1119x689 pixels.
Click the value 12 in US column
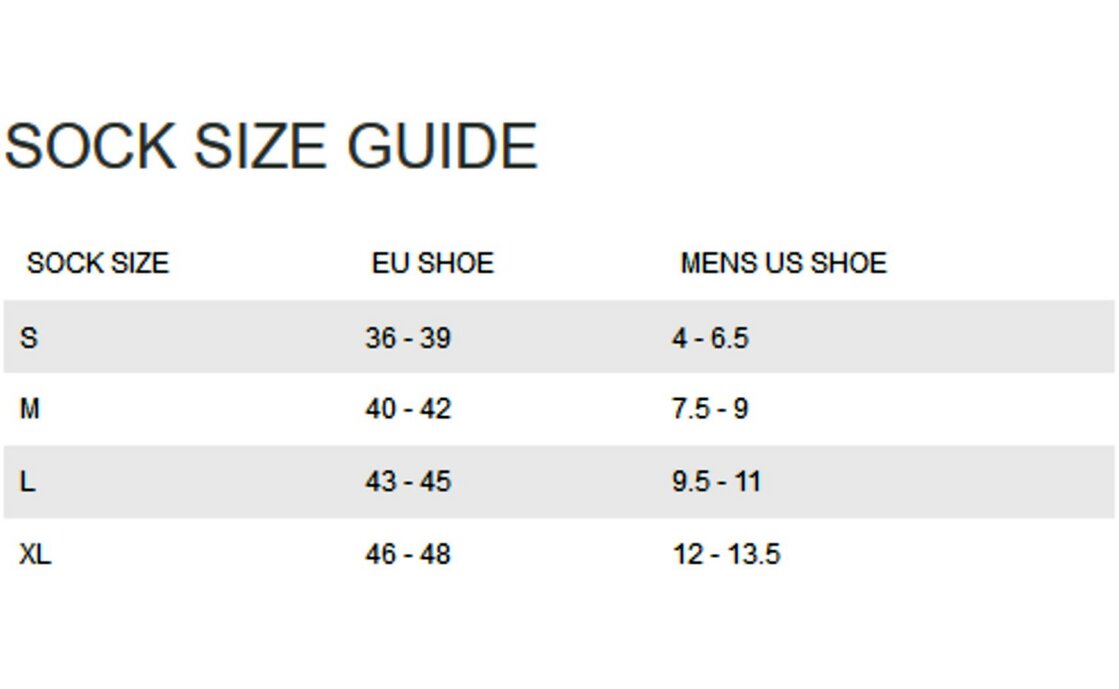click(688, 554)
